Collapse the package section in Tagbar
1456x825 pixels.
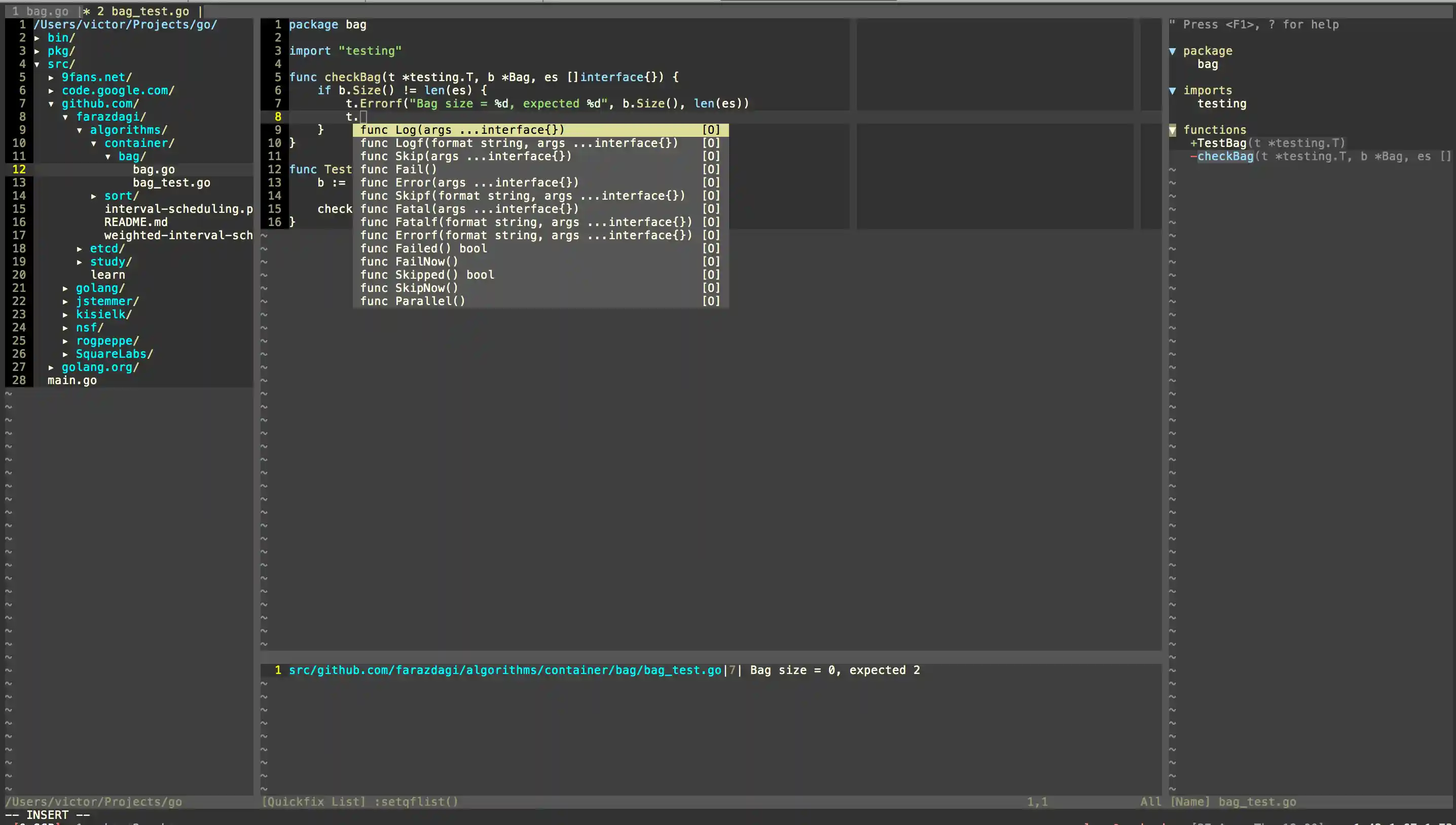pos(1173,51)
